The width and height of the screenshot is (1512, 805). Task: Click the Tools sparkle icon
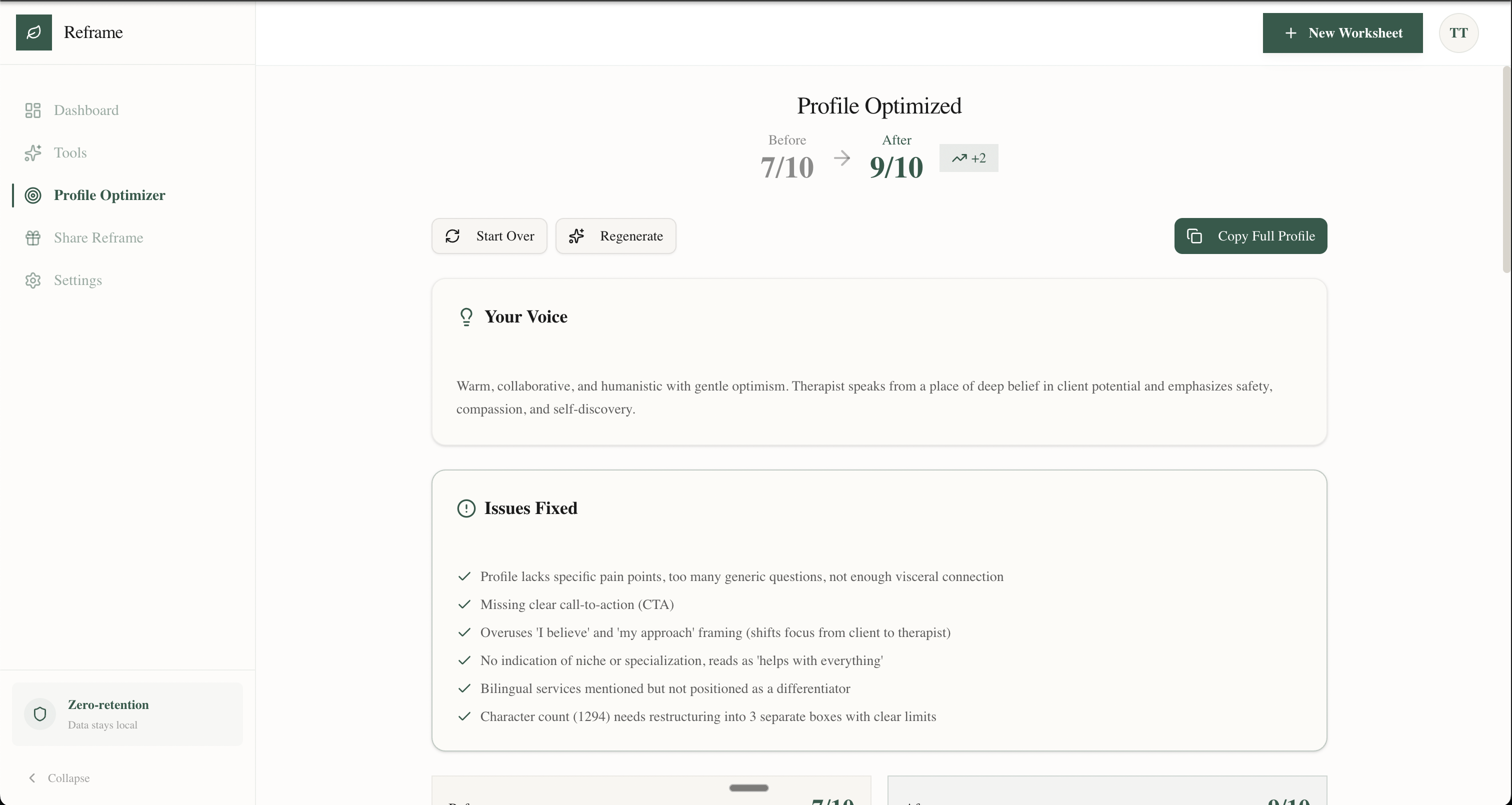pos(33,152)
